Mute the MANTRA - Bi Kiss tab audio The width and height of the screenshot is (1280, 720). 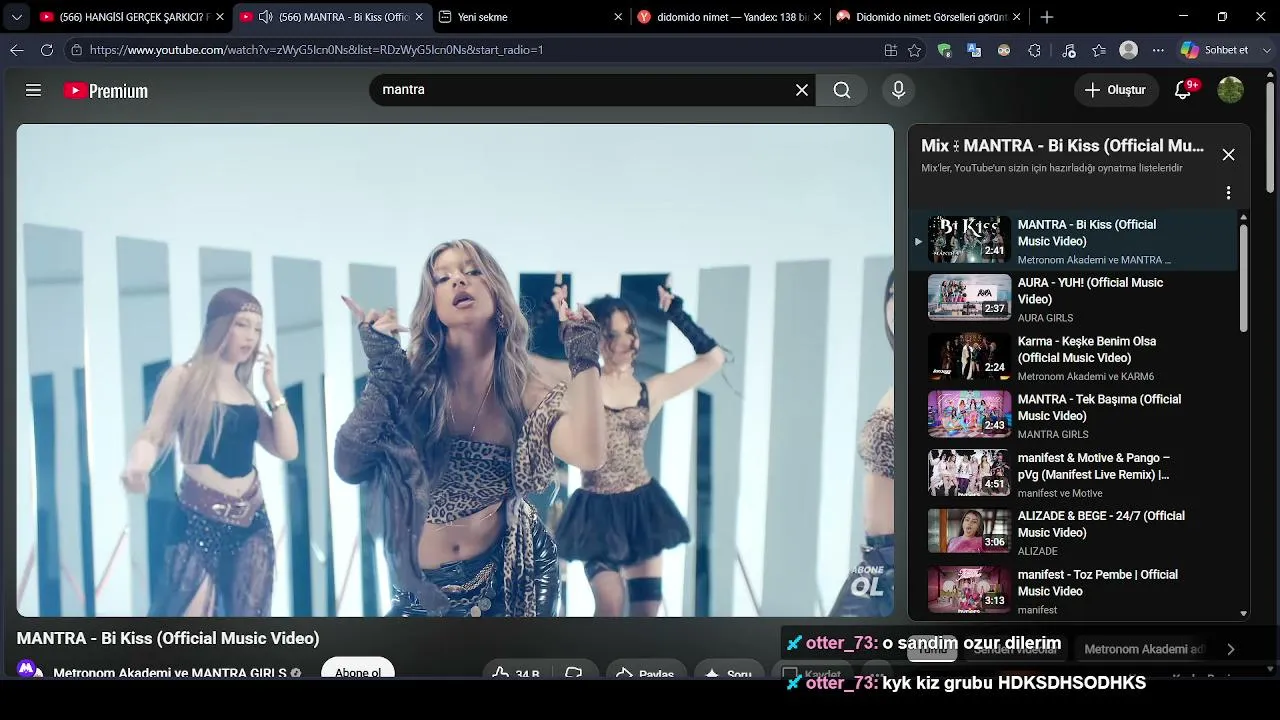click(x=265, y=17)
